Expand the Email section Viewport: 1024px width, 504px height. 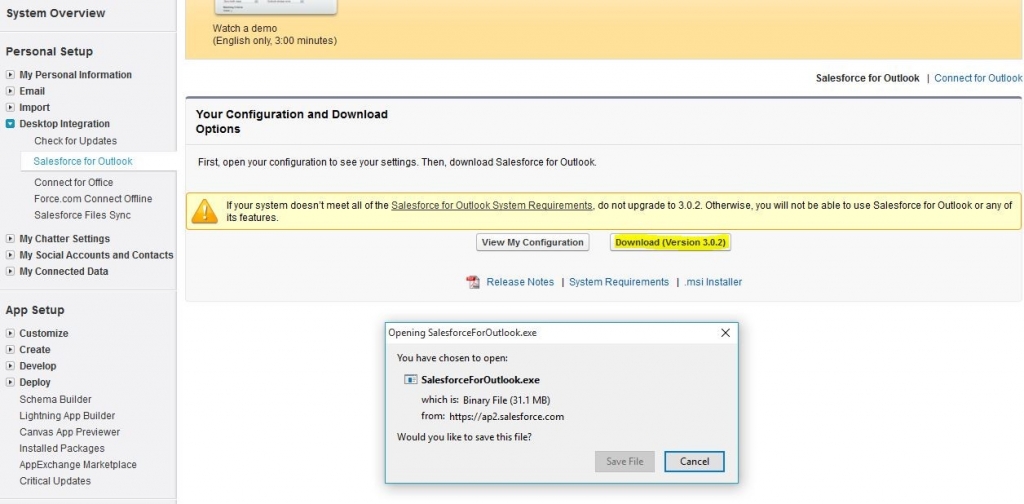tap(10, 91)
